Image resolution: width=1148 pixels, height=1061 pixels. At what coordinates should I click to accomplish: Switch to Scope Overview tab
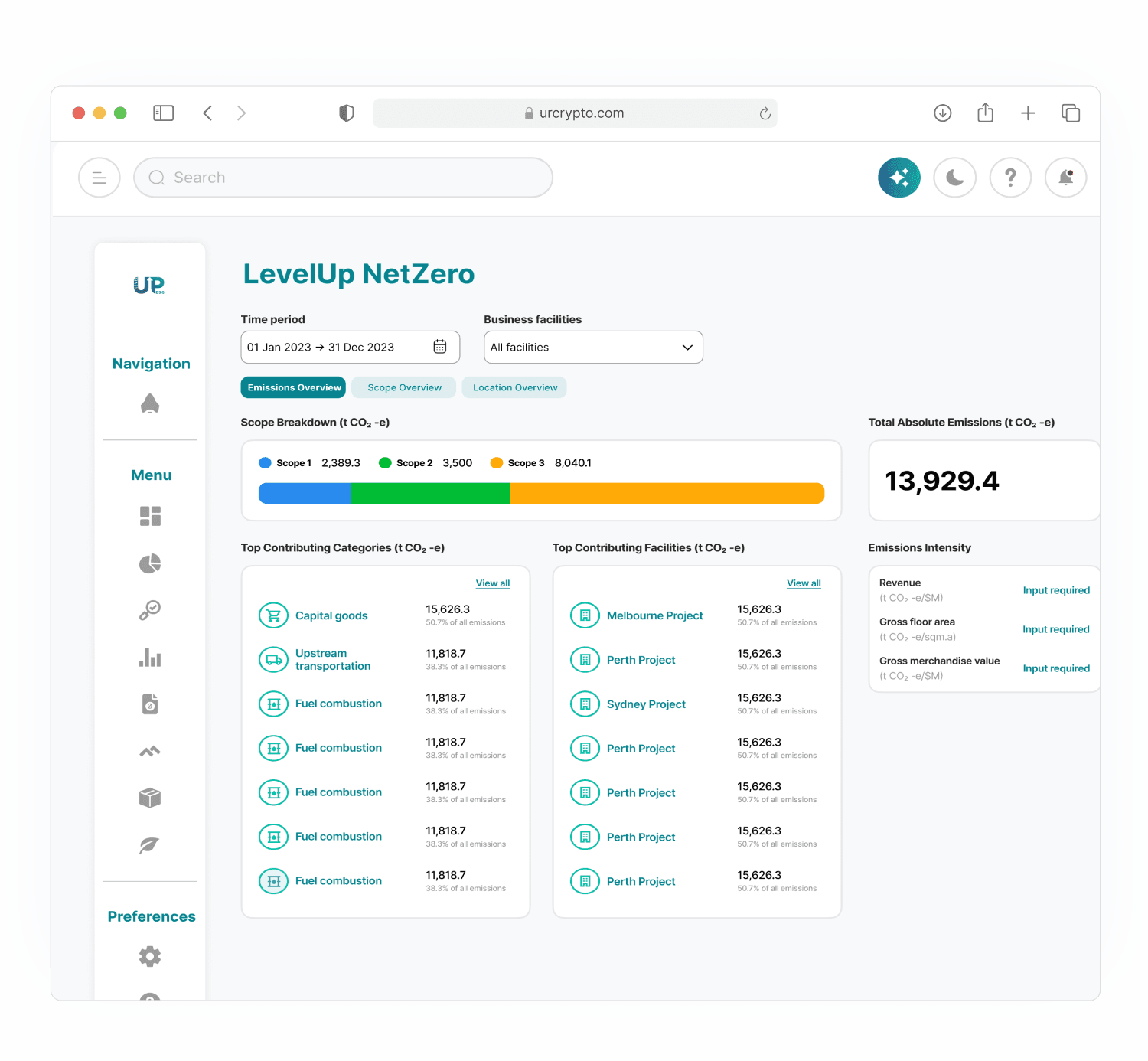(404, 387)
